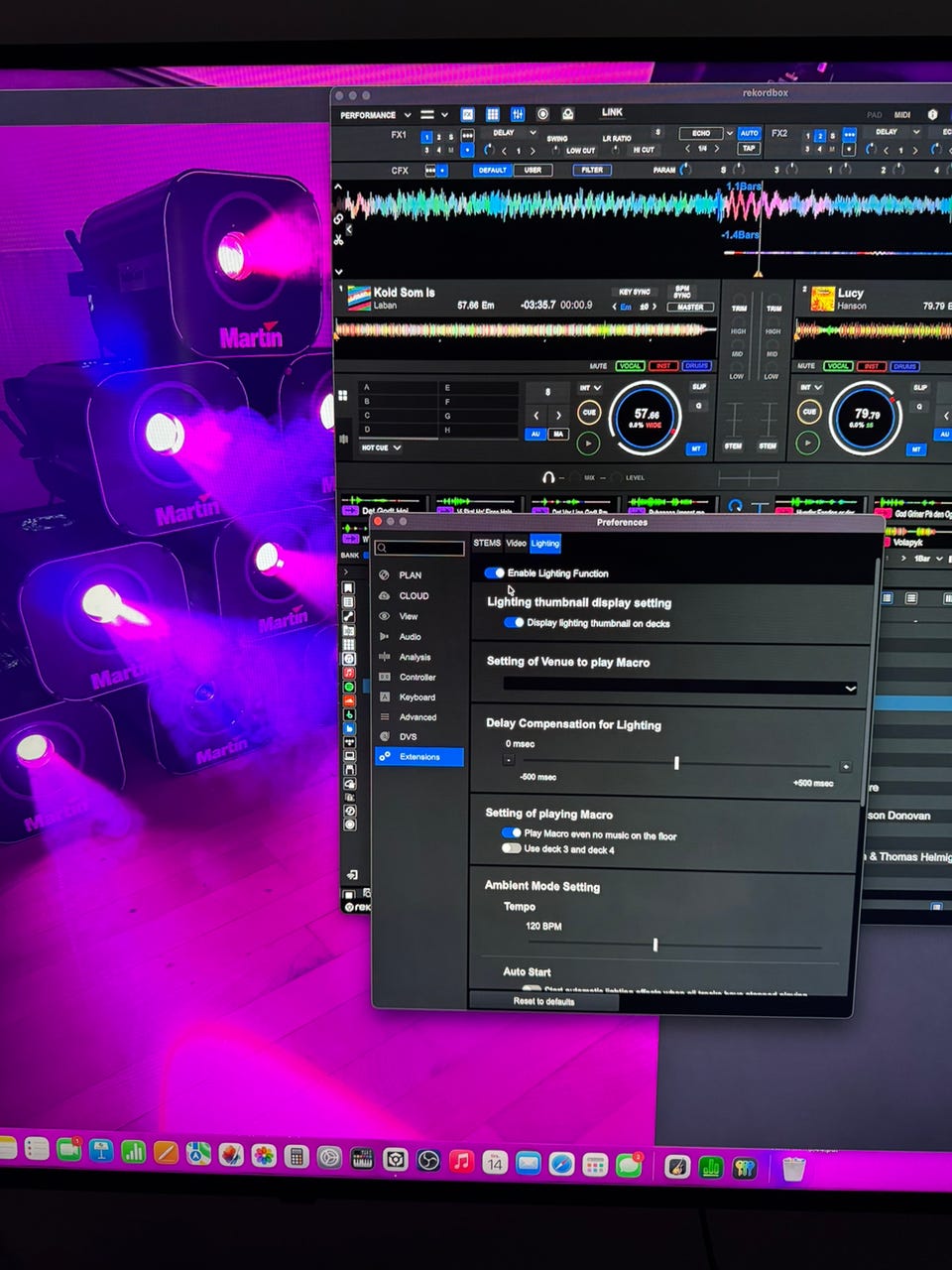Switch to the STEMS tab
Image resolution: width=952 pixels, height=1270 pixels.
click(487, 543)
